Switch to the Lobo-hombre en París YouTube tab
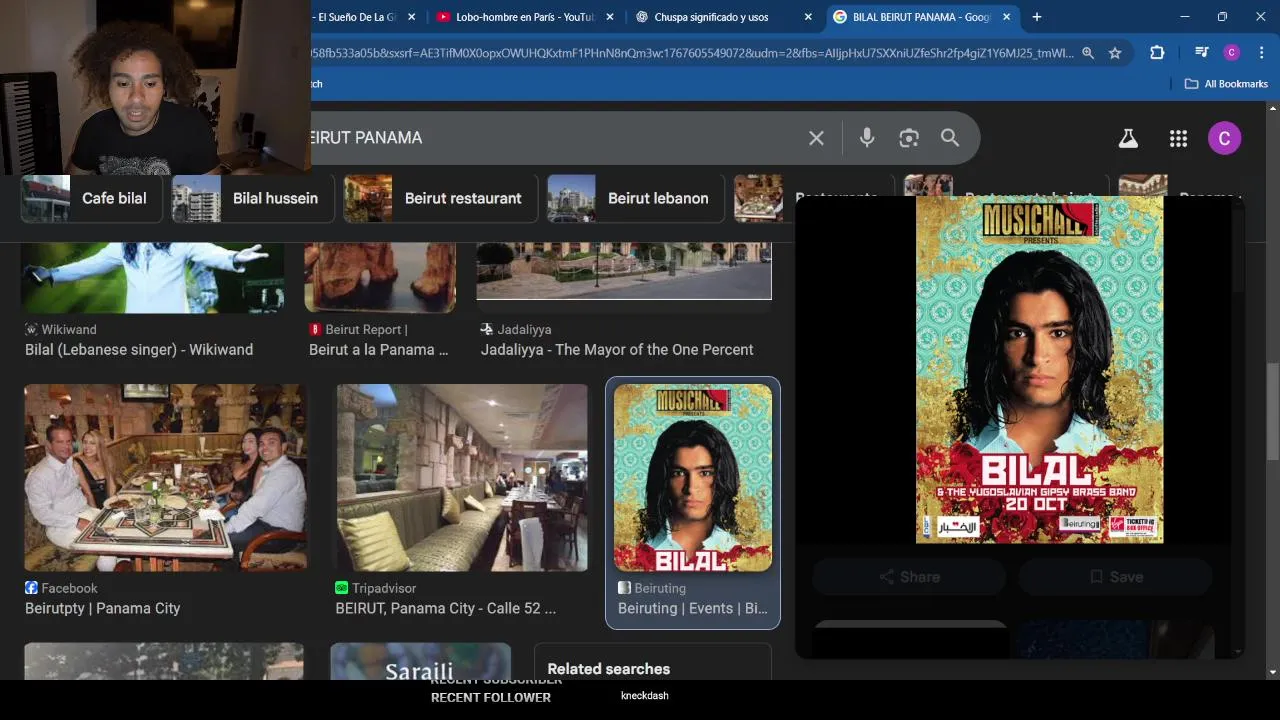The width and height of the screenshot is (1280, 720). [x=524, y=17]
